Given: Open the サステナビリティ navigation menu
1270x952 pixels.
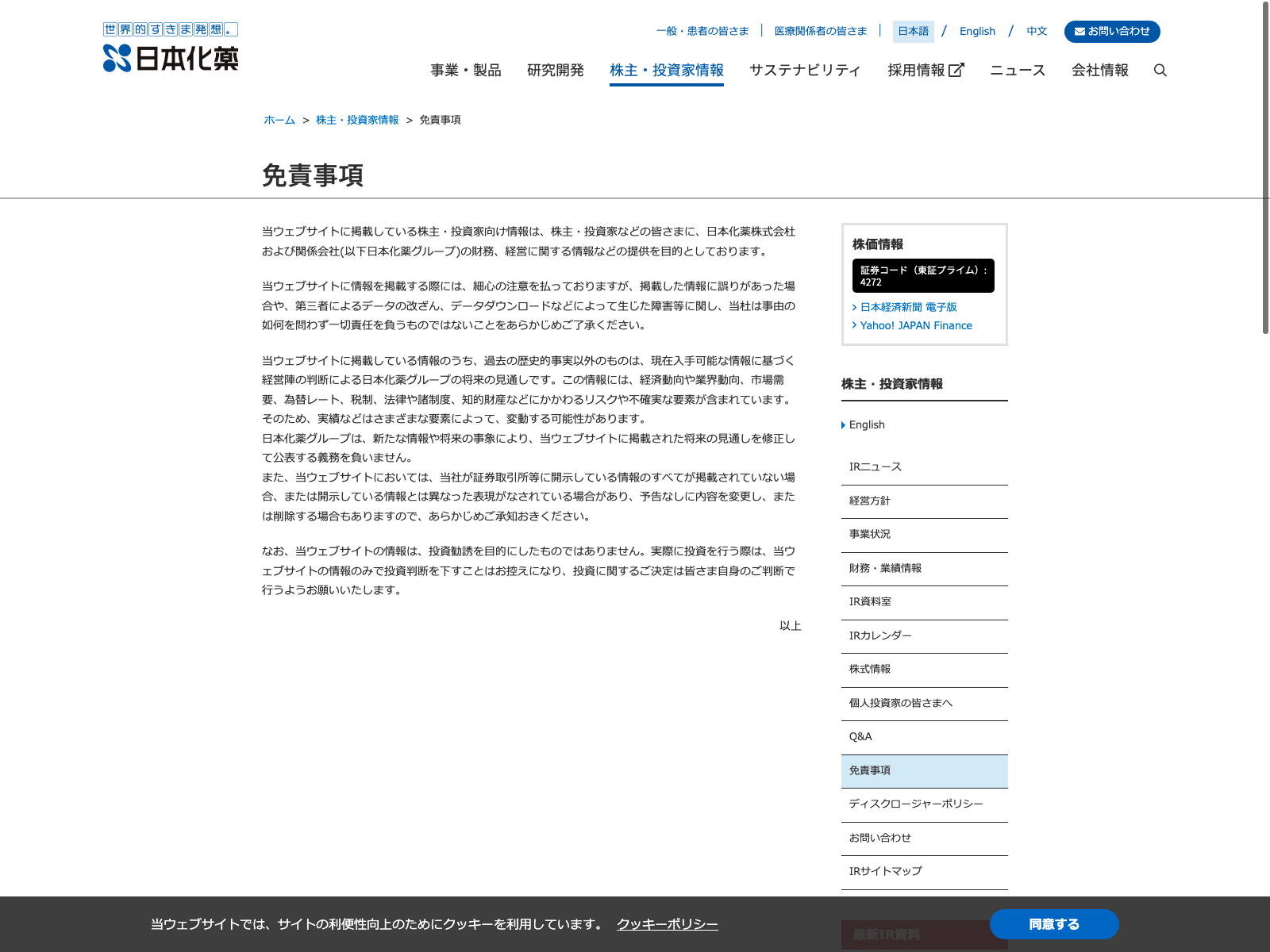Looking at the screenshot, I should pyautogui.click(x=805, y=71).
